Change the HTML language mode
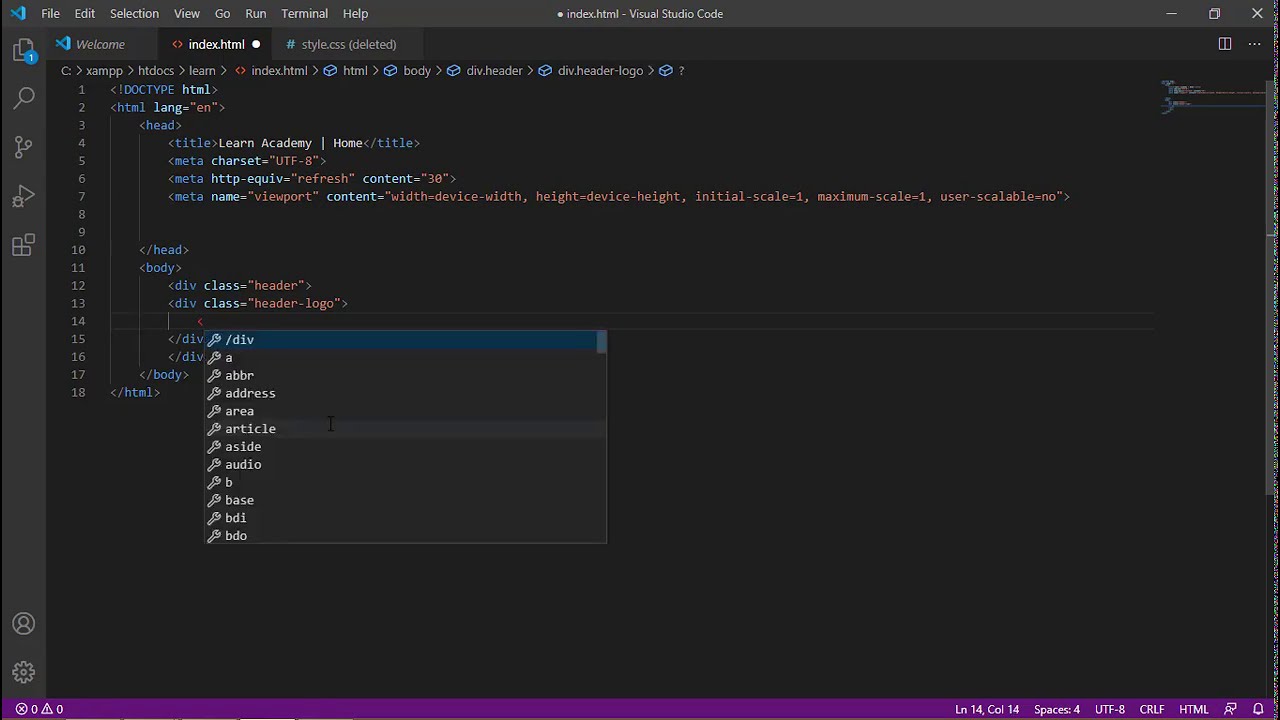 click(x=1193, y=709)
